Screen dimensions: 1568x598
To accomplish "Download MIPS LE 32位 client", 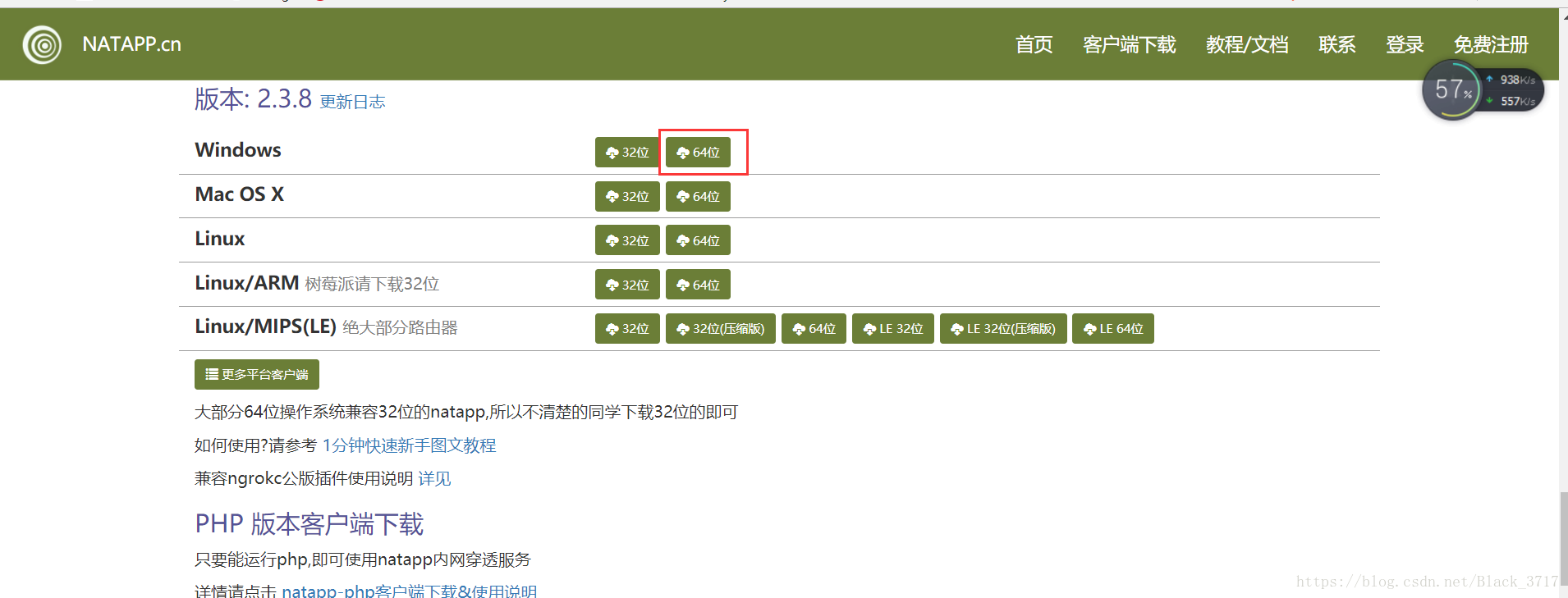I will tap(893, 329).
